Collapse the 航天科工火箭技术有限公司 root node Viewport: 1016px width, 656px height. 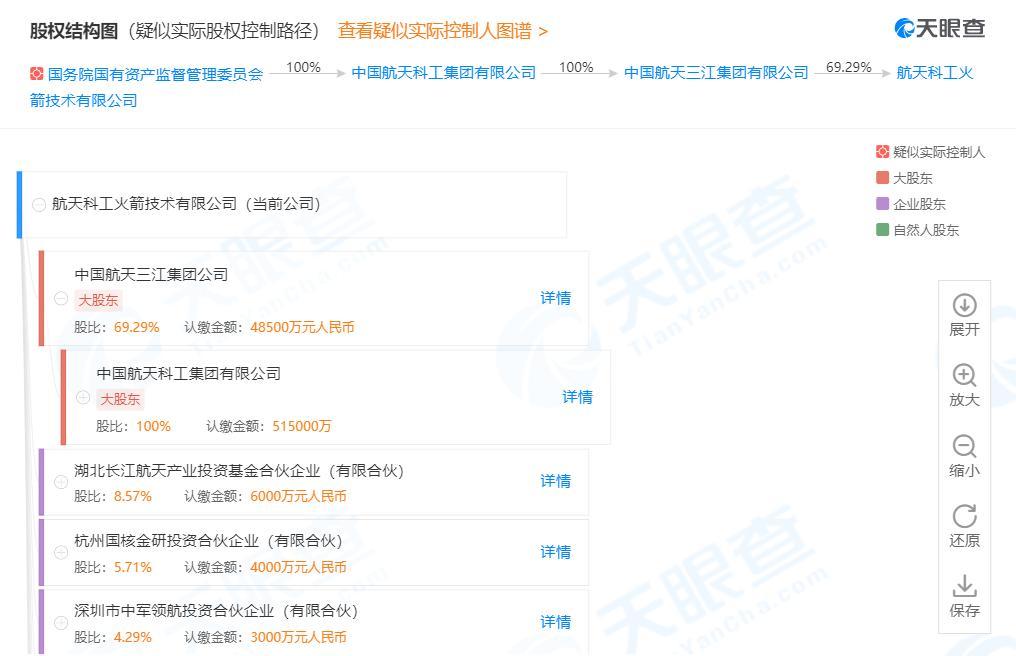click(39, 204)
